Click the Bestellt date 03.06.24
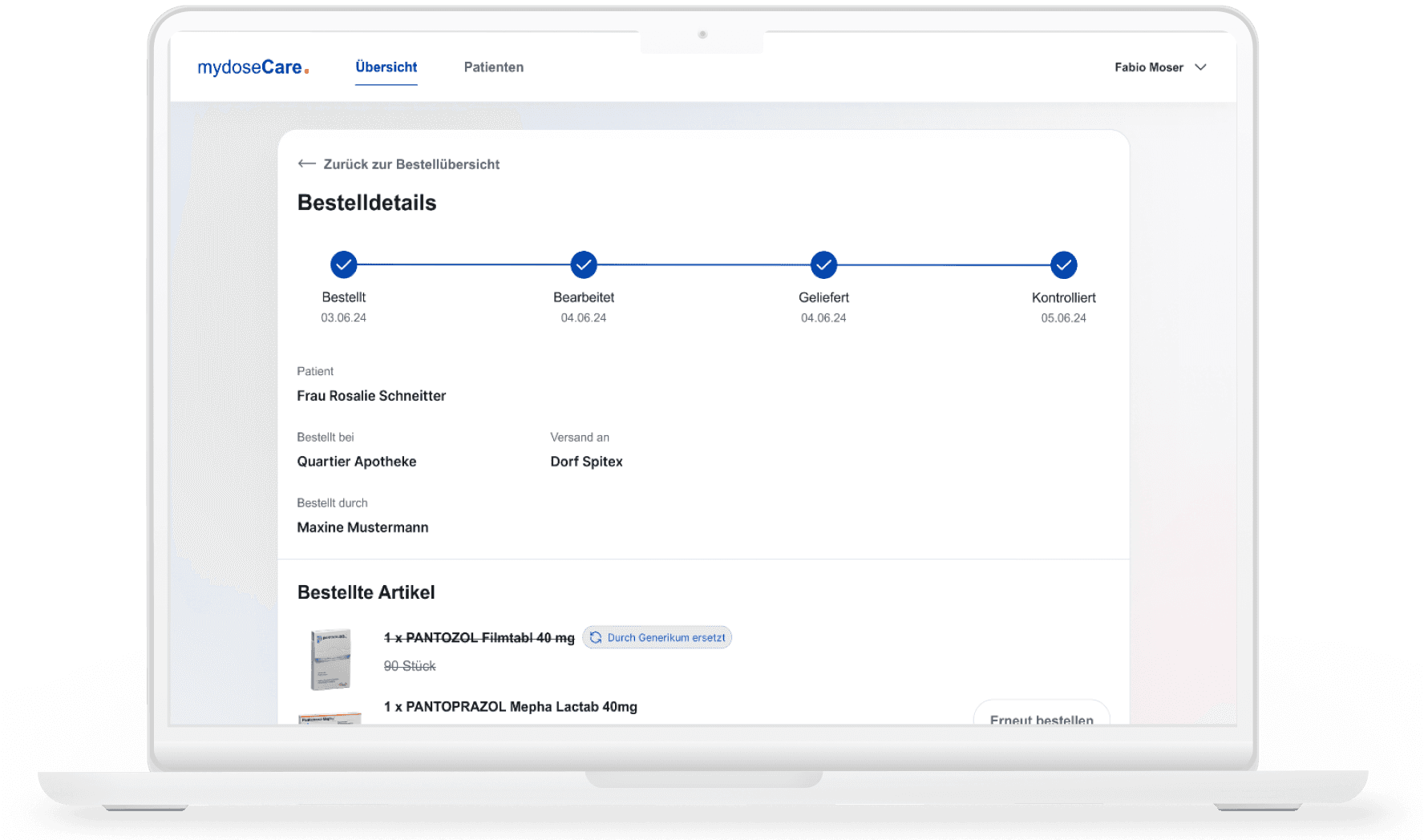The image size is (1424, 840). coord(344,318)
